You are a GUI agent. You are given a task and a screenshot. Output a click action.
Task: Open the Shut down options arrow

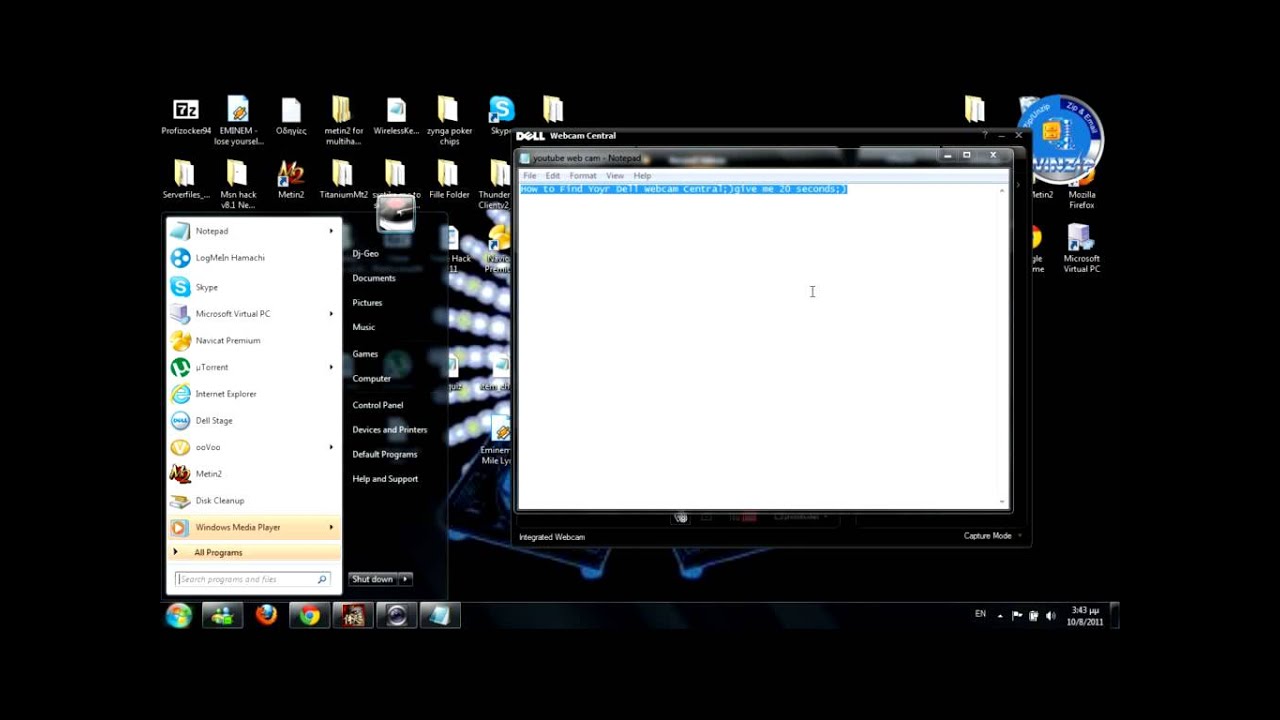(405, 579)
